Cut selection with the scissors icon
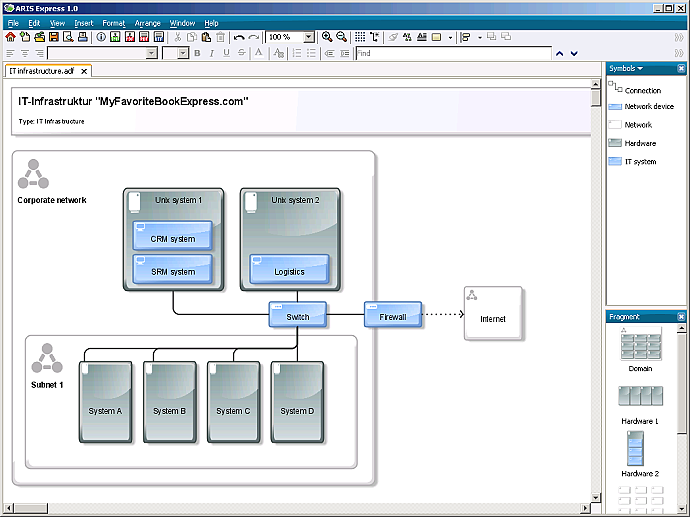690x517 pixels. point(178,37)
